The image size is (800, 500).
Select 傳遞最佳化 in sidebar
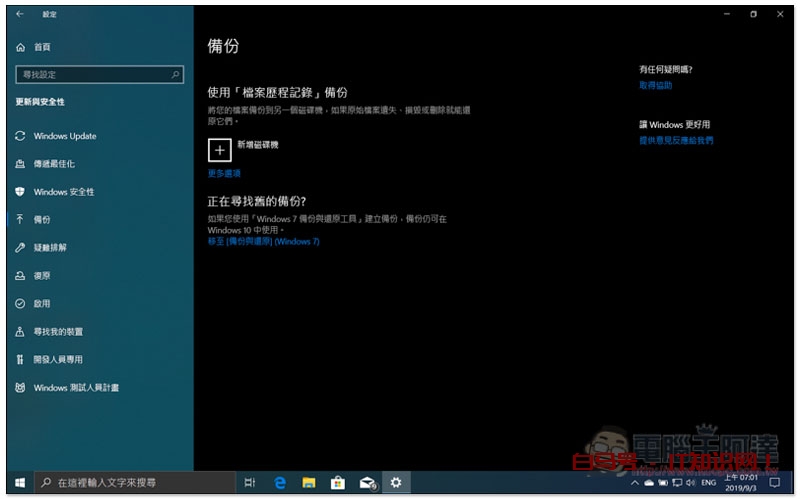click(x=54, y=164)
